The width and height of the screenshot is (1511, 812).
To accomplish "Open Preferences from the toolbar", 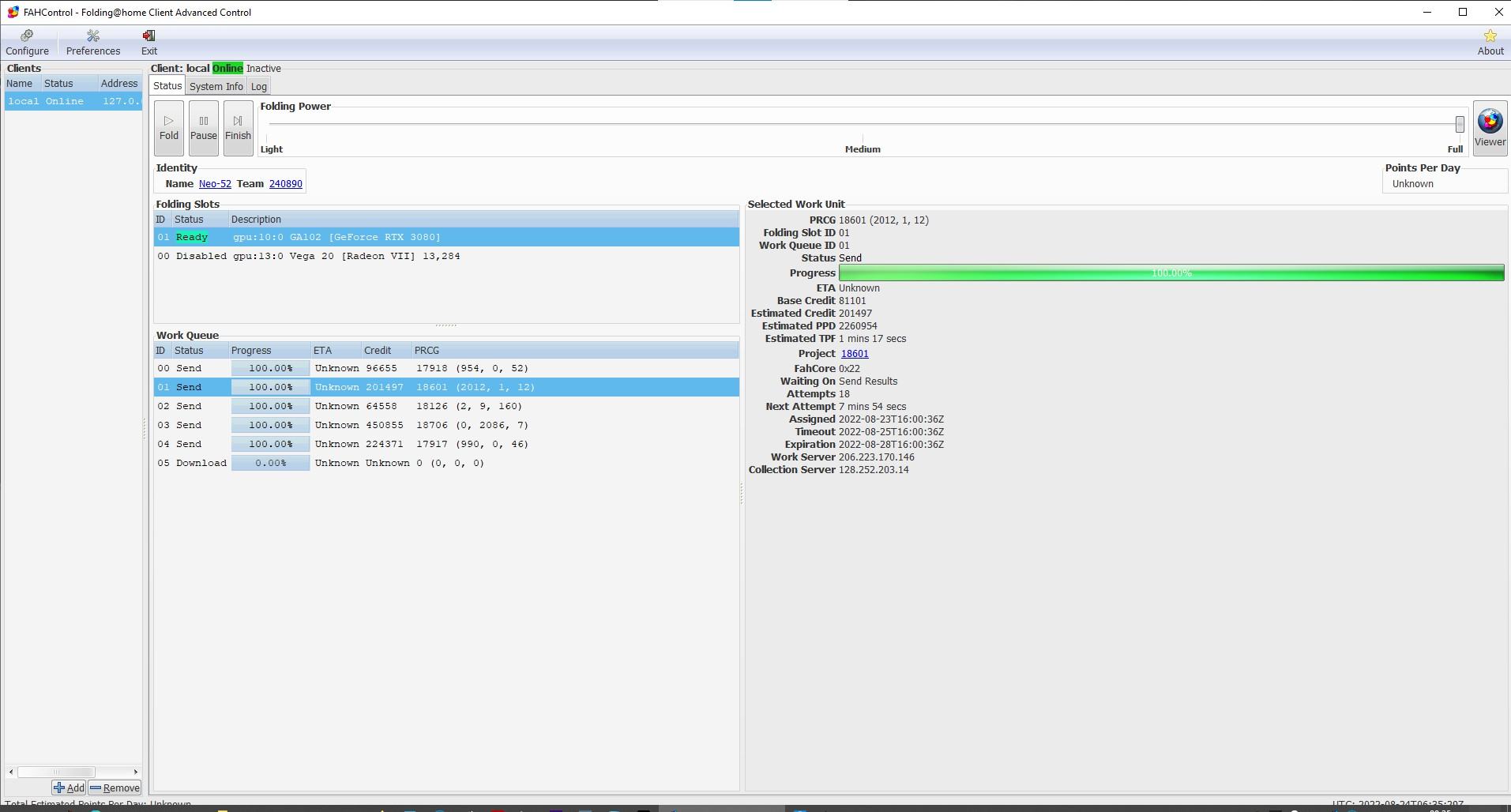I will [x=93, y=43].
